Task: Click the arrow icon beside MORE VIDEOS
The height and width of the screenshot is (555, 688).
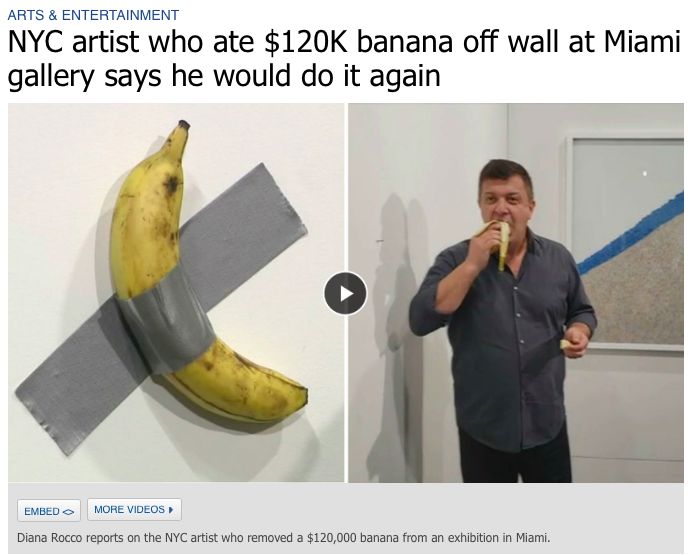Action: [171, 510]
